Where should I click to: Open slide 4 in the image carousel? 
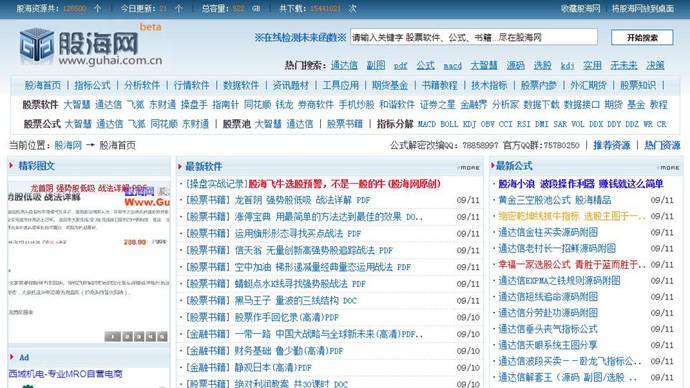coord(150,337)
